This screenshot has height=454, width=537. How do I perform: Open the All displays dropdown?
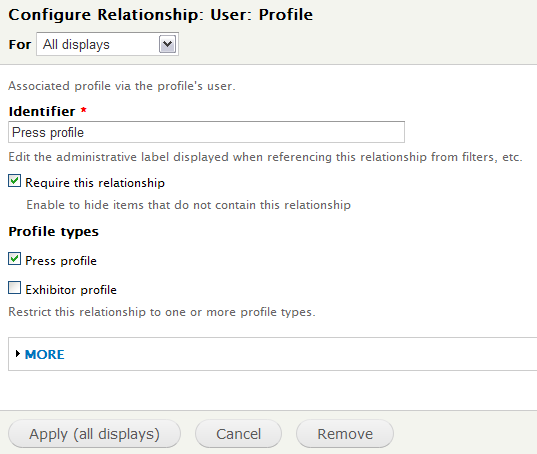coord(107,44)
